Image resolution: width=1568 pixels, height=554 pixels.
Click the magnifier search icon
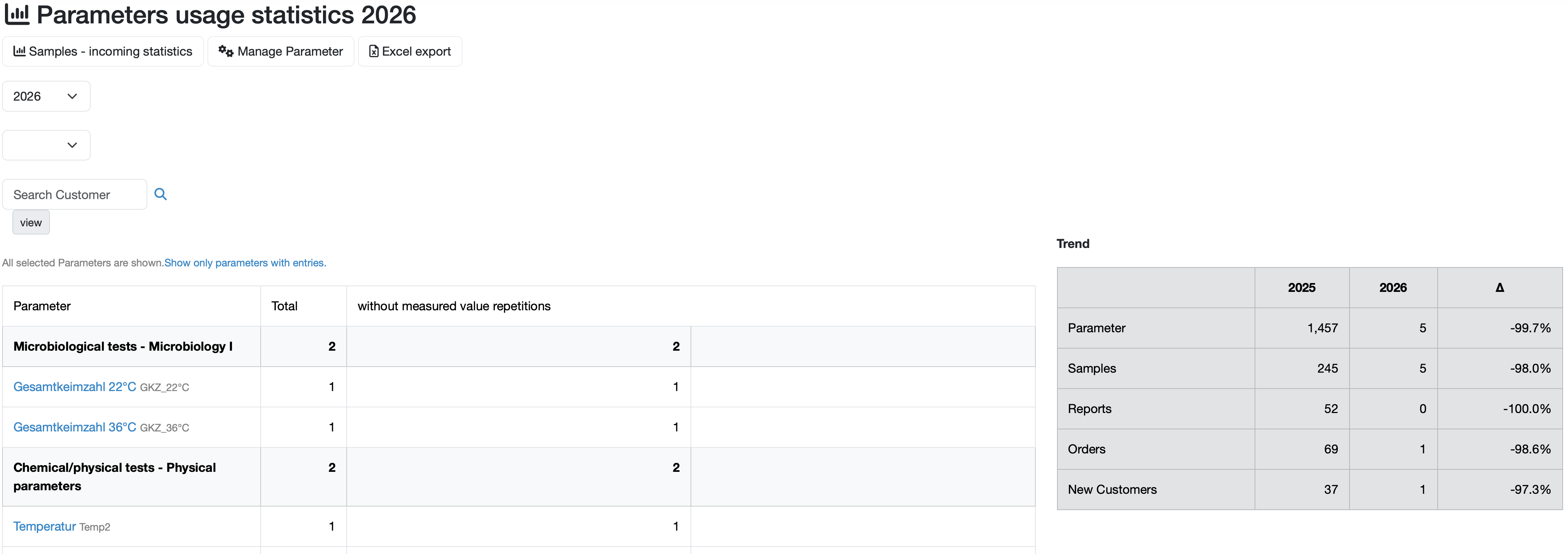coord(161,194)
